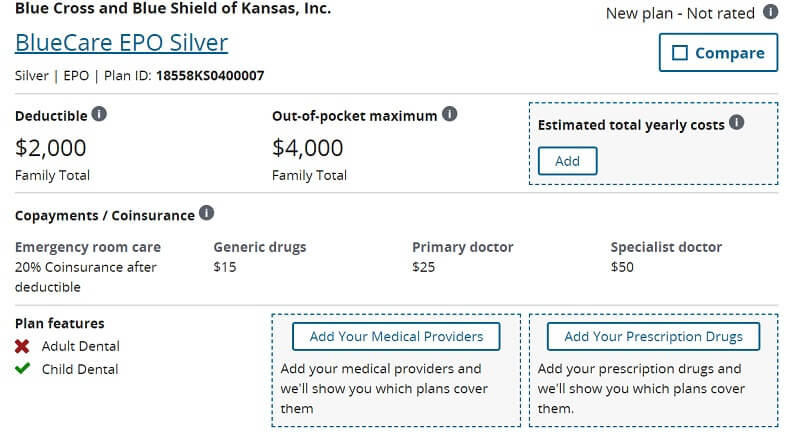Open info icon for Estimated total yearly costs
Image resolution: width=790 pixels, height=435 pixels.
(736, 122)
